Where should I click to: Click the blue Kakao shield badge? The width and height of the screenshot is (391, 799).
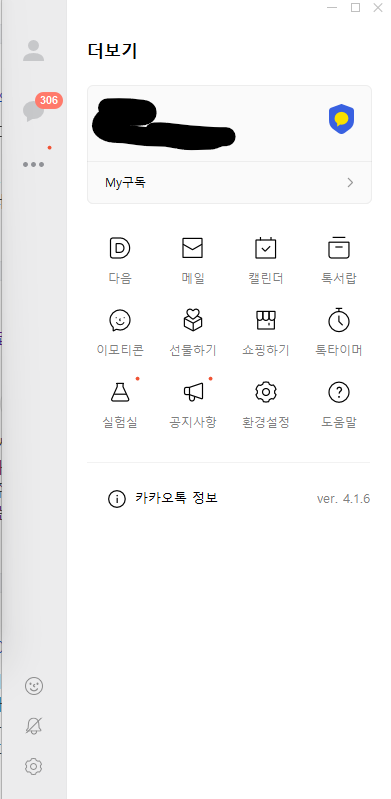341,119
